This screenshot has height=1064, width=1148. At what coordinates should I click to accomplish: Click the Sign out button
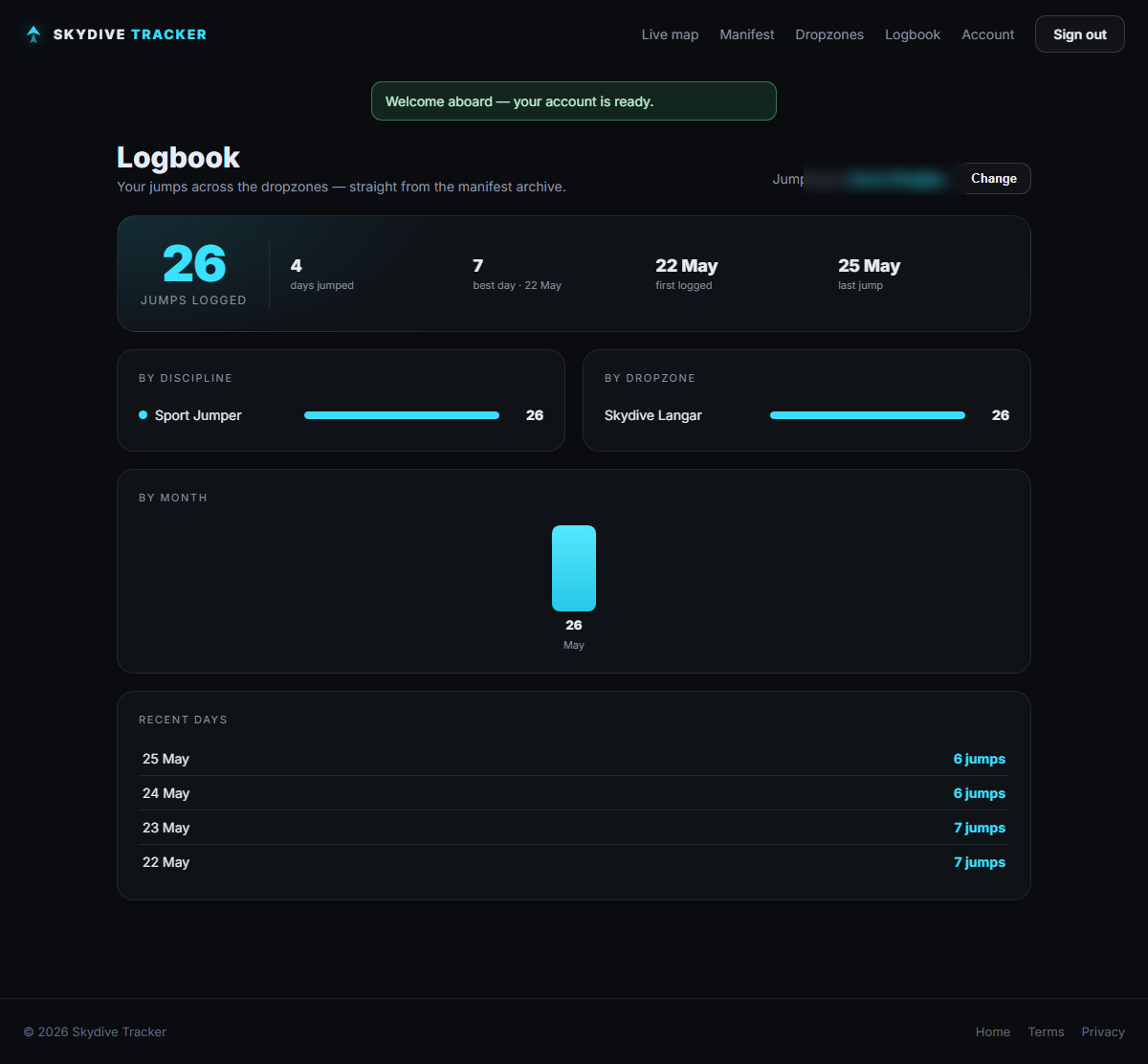coord(1080,34)
